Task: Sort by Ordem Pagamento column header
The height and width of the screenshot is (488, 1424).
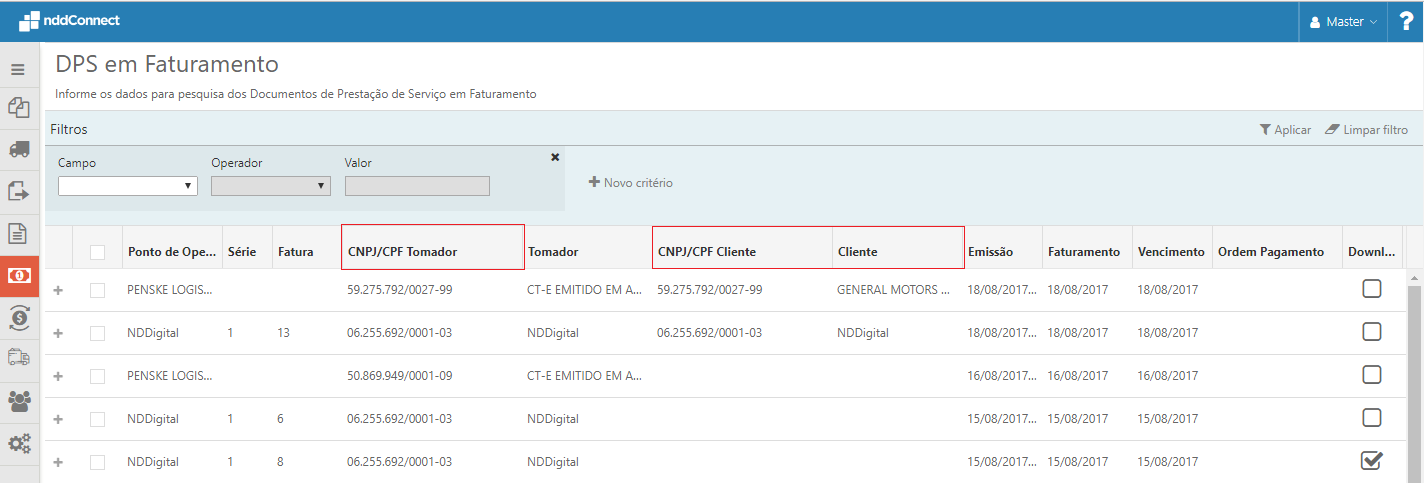Action: 1270,252
